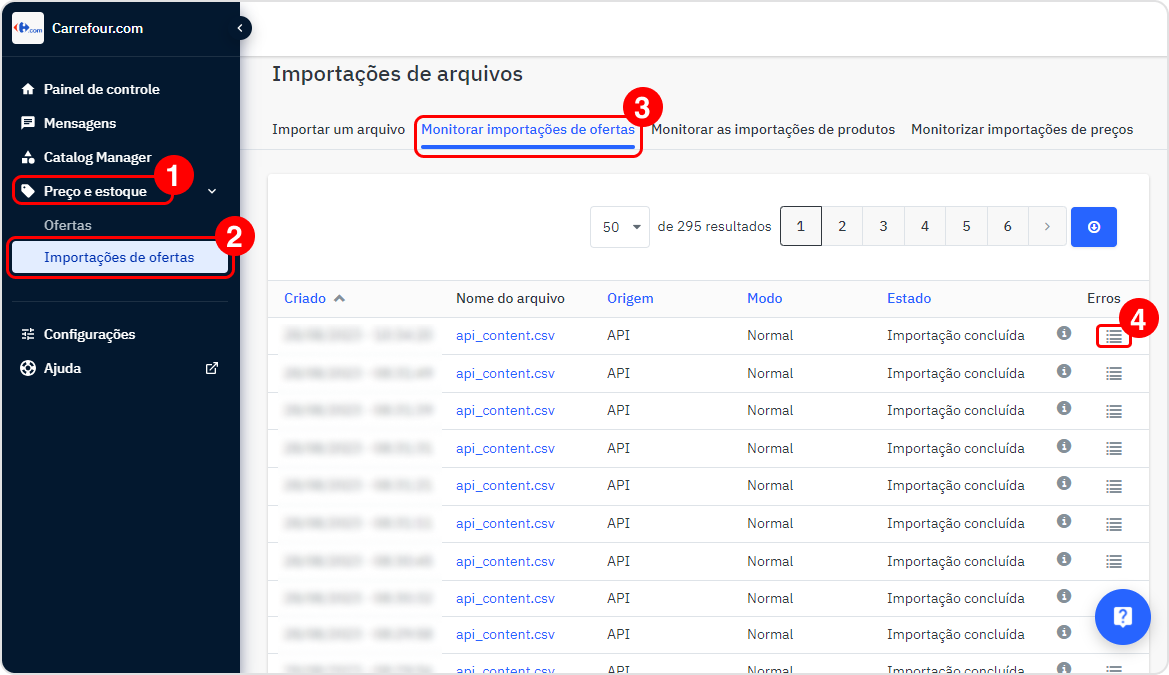This screenshot has width=1169, height=675.
Task: Open api_content.csv link in the first row
Action: pos(505,336)
